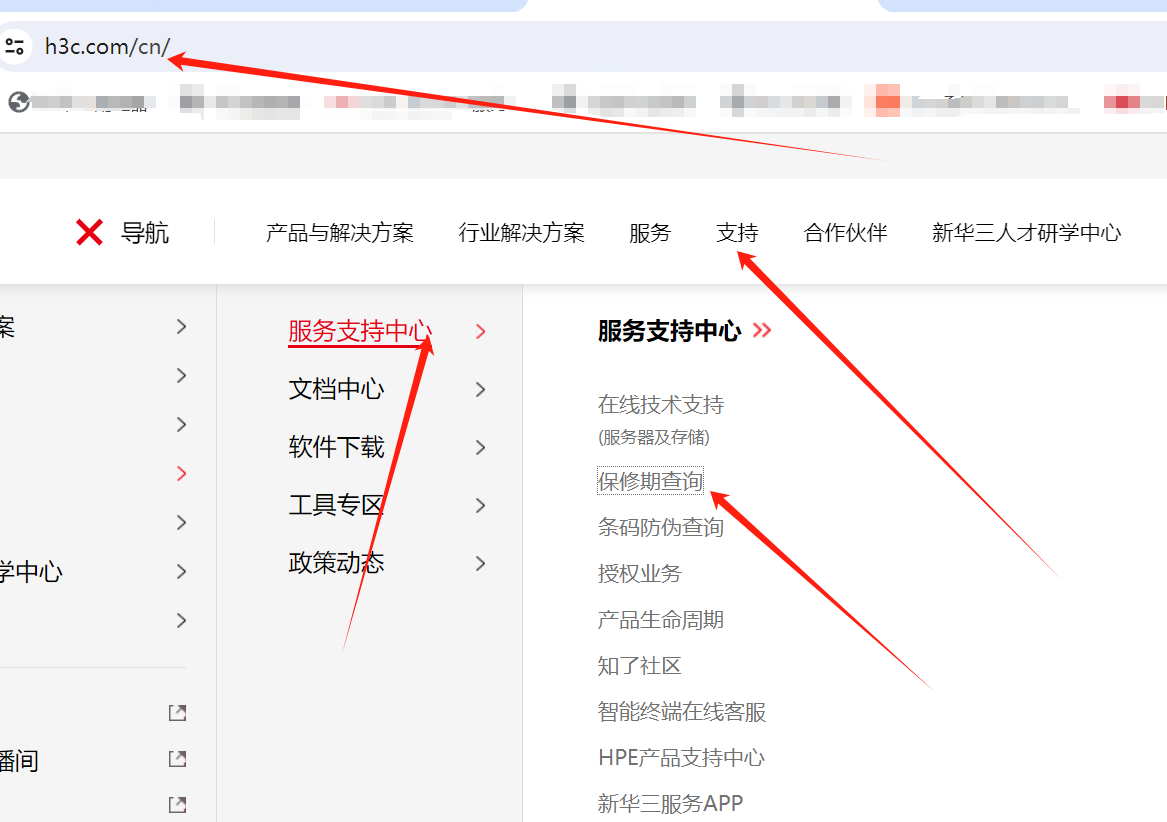Image resolution: width=1167 pixels, height=822 pixels.
Task: Select 服务支持中心 in the middle column
Action: click(x=360, y=331)
